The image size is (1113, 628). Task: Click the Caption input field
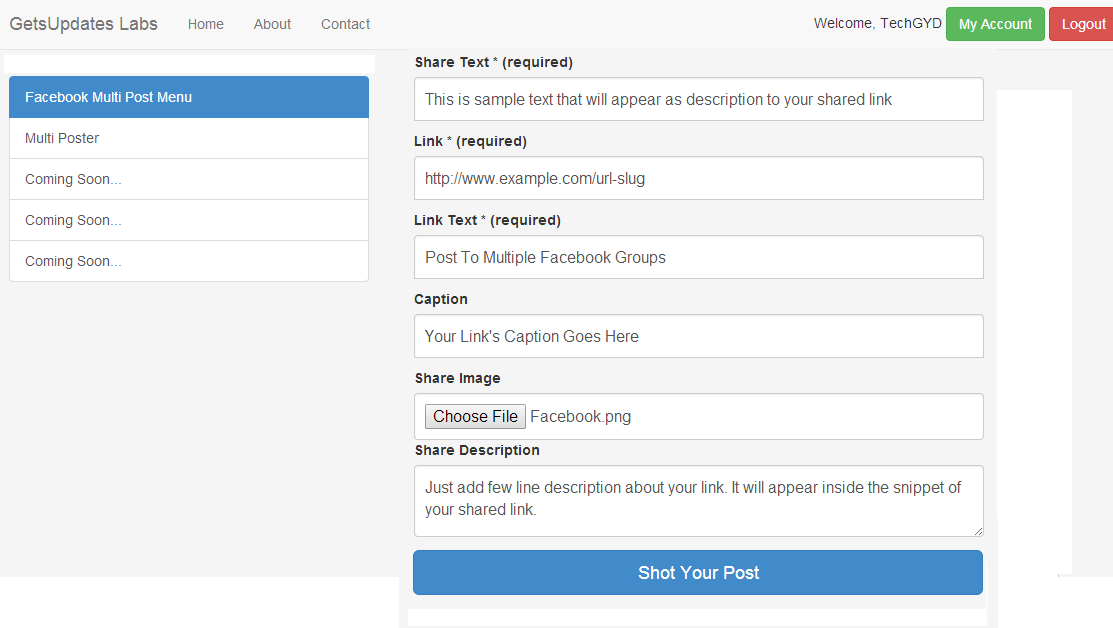click(x=698, y=336)
